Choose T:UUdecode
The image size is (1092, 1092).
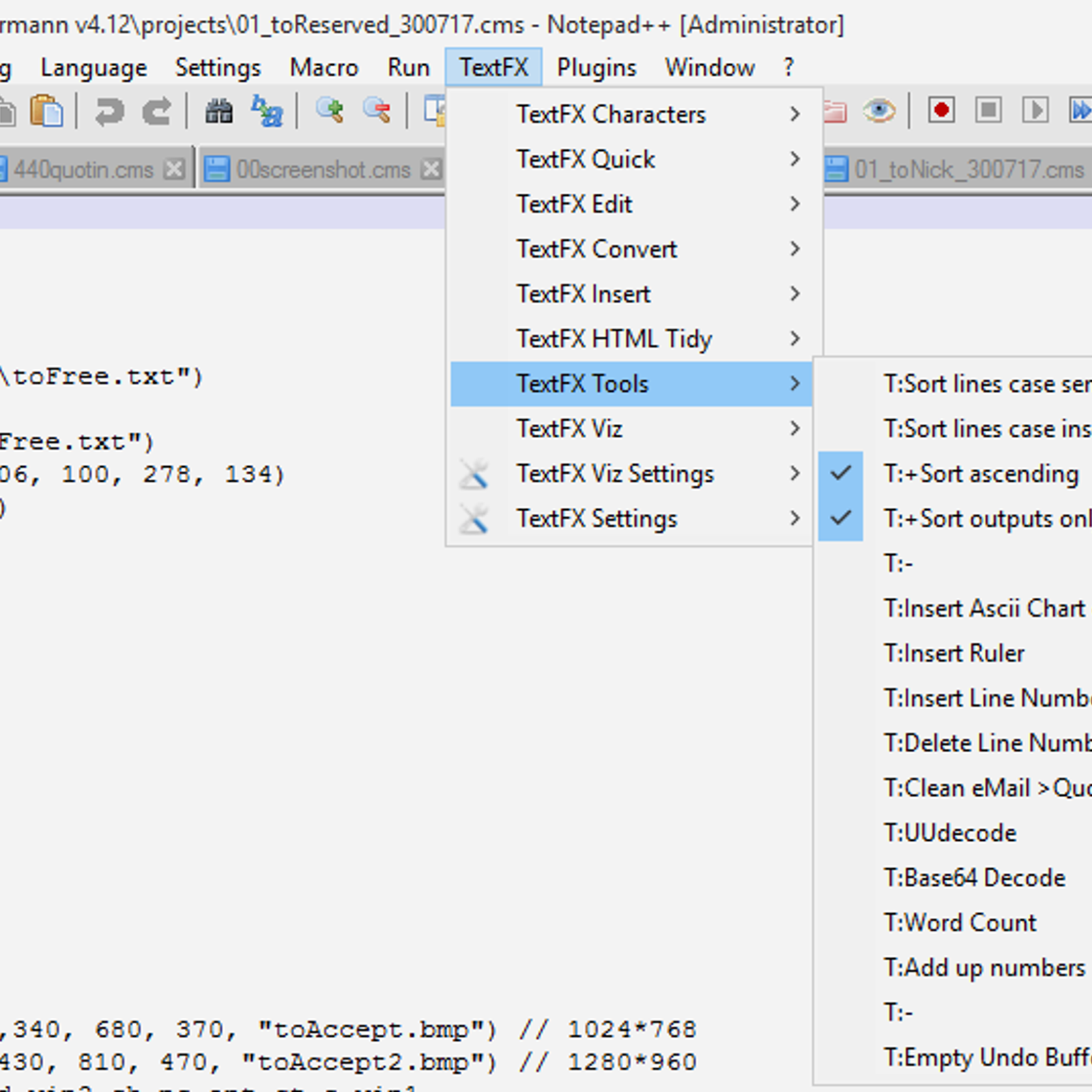pos(956,833)
